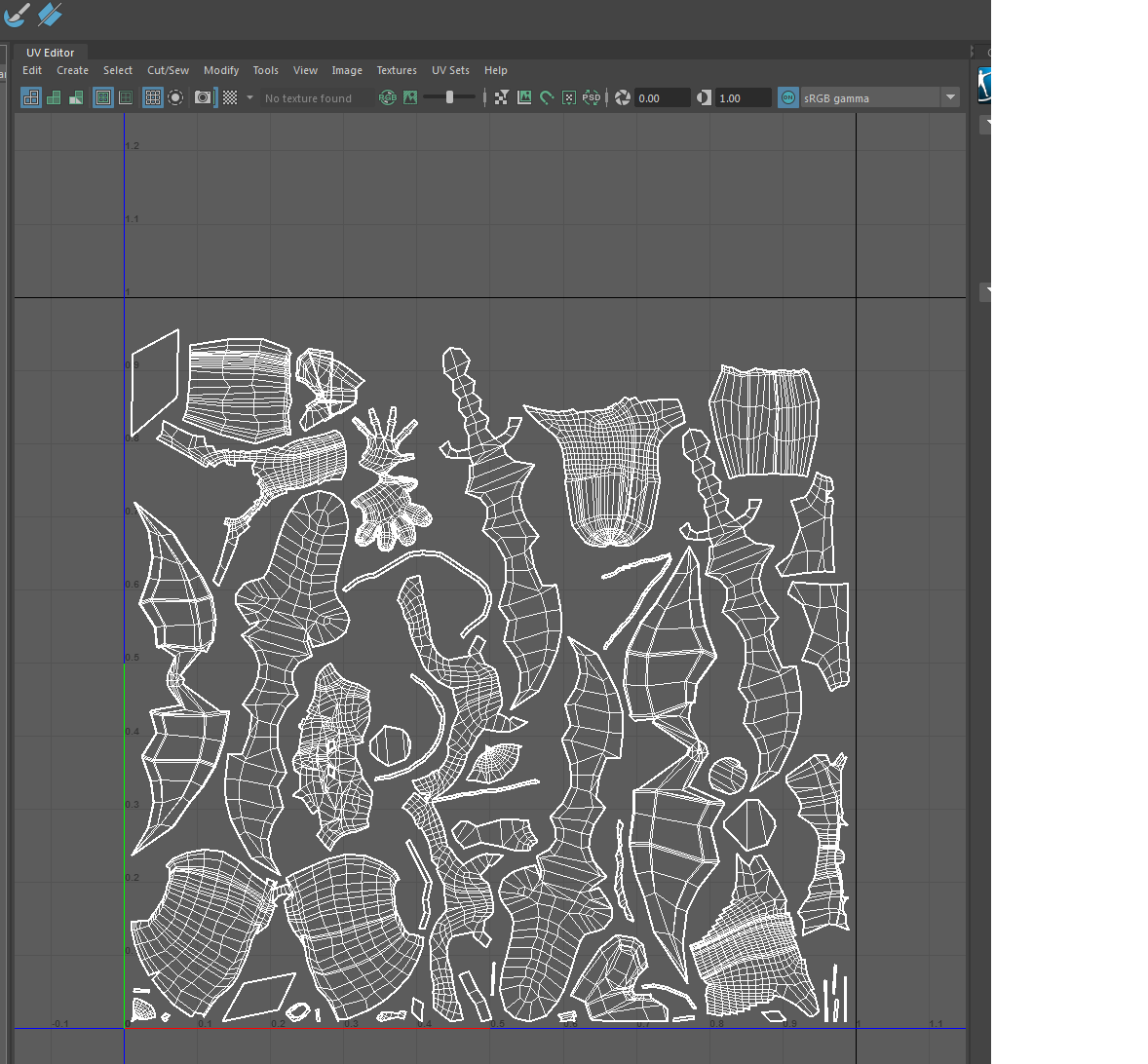Image resolution: width=1148 pixels, height=1064 pixels.
Task: Expand the checker texture options arrow
Action: click(249, 97)
